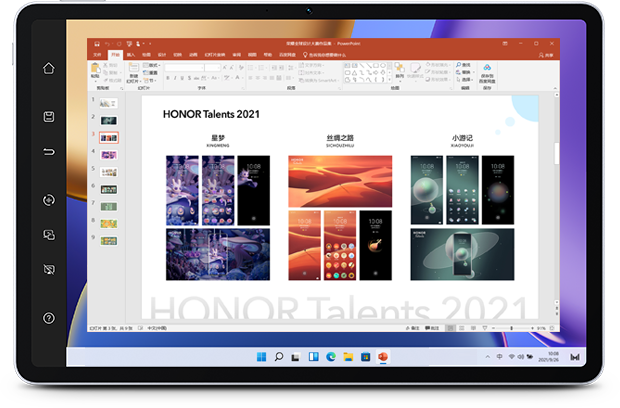Image resolution: width=620 pixels, height=408 pixels.
Task: Click zoom out minus button
Action: point(493,328)
